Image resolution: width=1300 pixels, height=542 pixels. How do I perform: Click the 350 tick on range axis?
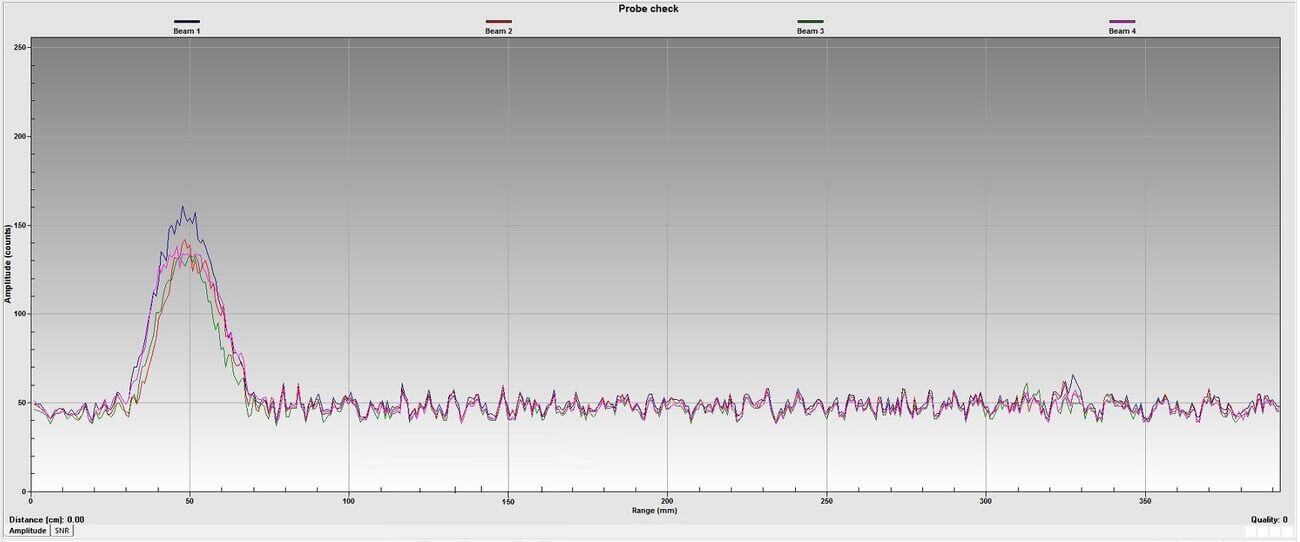pos(1145,500)
